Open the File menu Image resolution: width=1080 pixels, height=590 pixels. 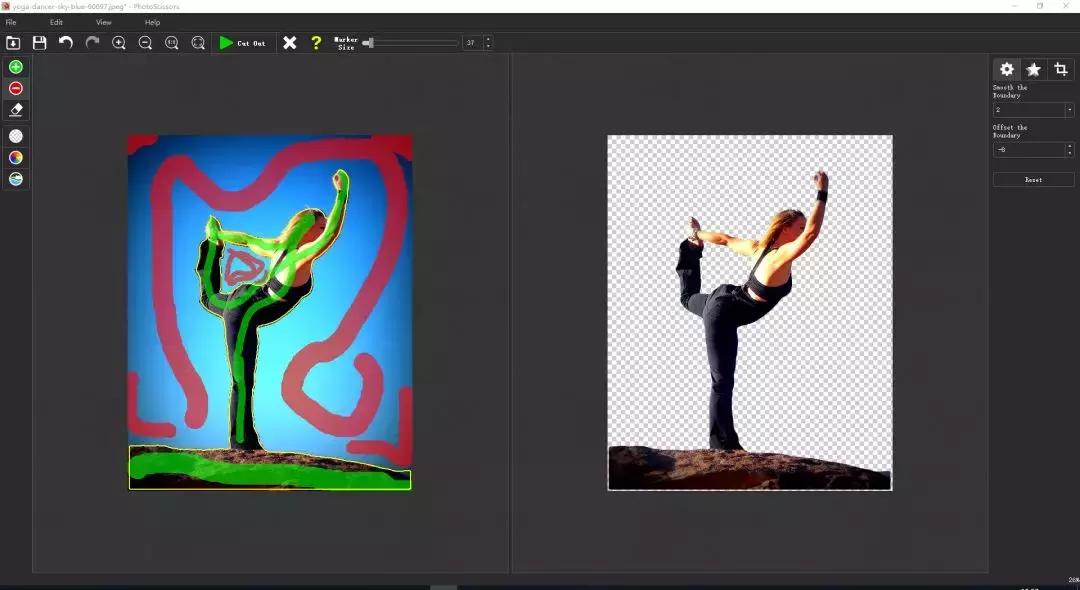coord(11,22)
